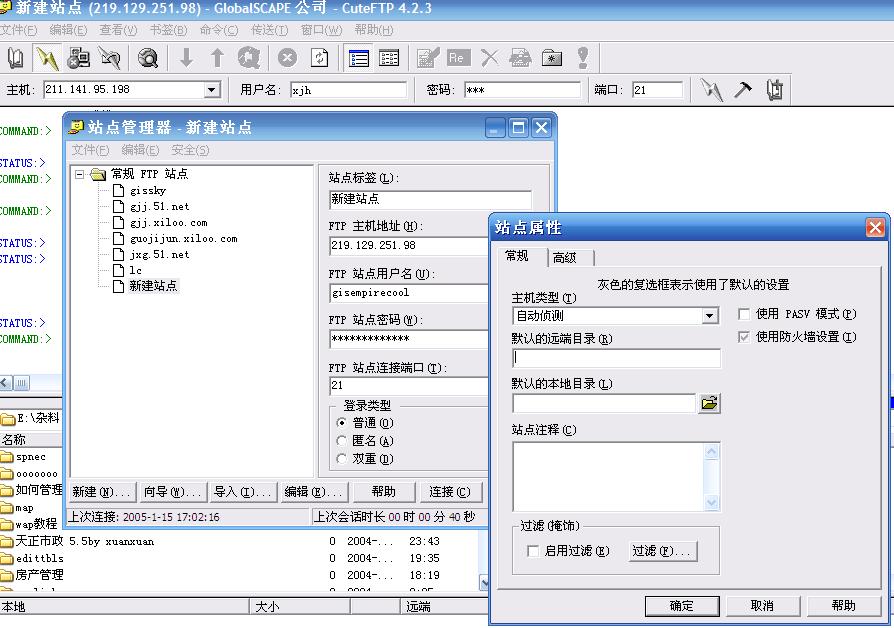Click the exclamation mark toolbar icon
The width and height of the screenshot is (894, 628).
(x=583, y=58)
